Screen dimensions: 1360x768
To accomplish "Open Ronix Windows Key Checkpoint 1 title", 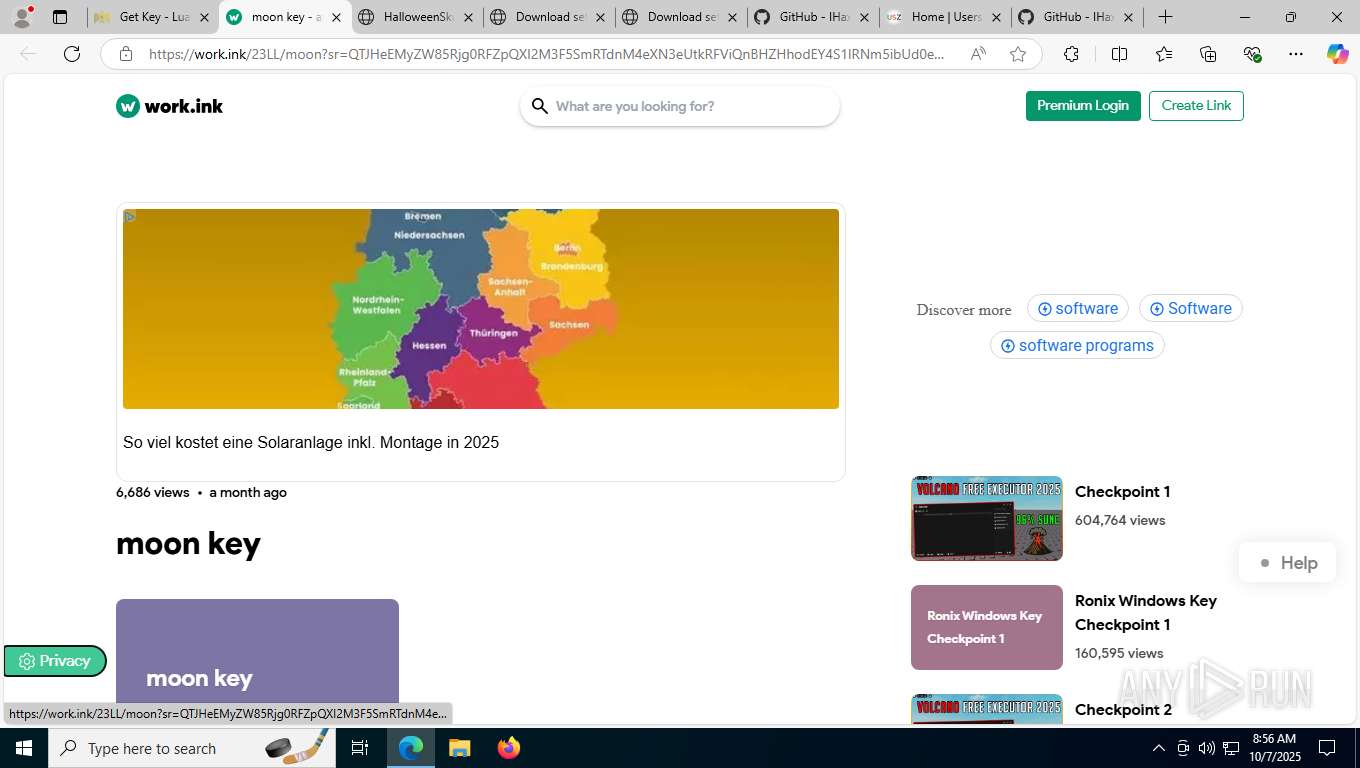I will click(x=1146, y=613).
